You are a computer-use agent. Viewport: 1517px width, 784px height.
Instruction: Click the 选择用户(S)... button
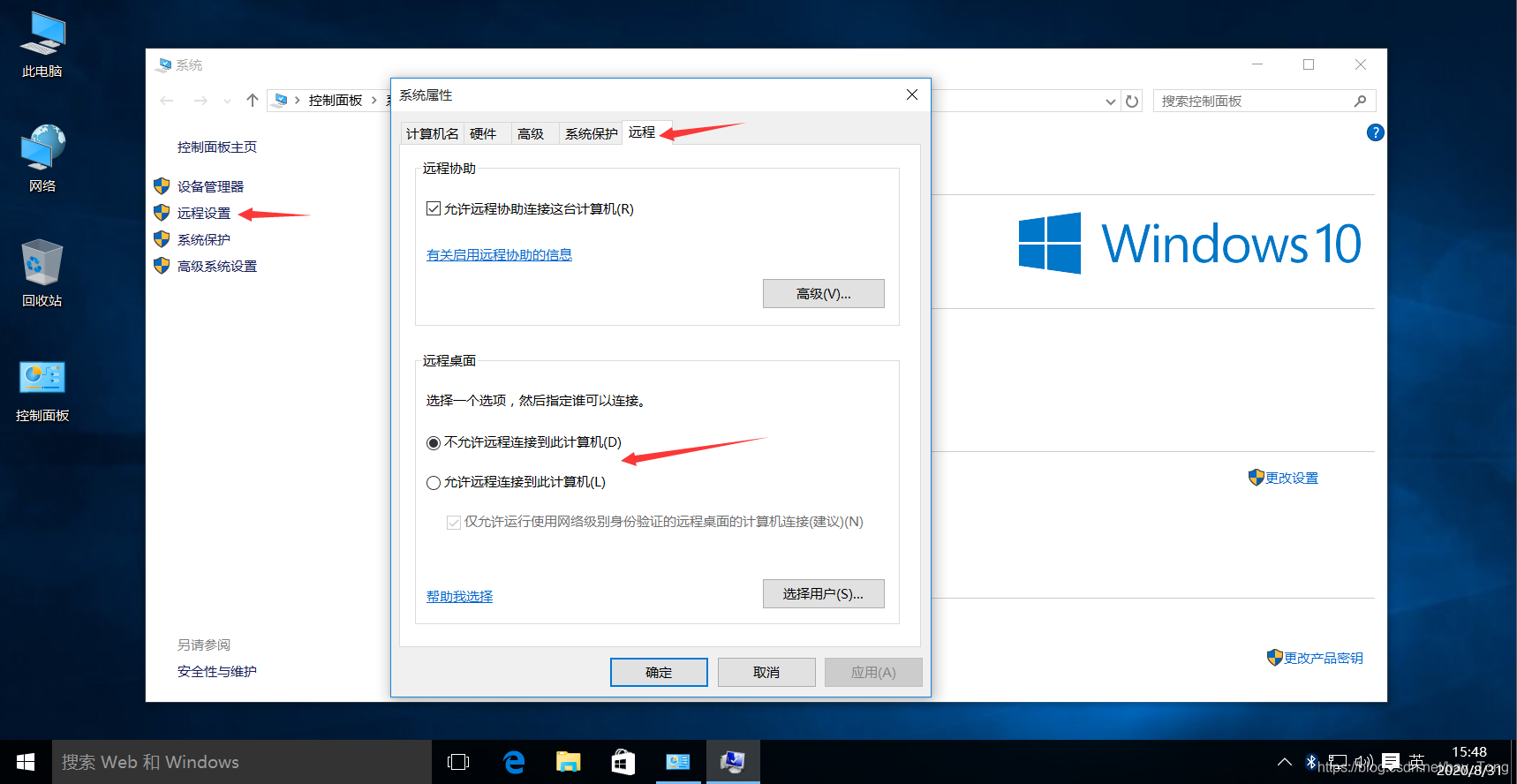coord(824,594)
